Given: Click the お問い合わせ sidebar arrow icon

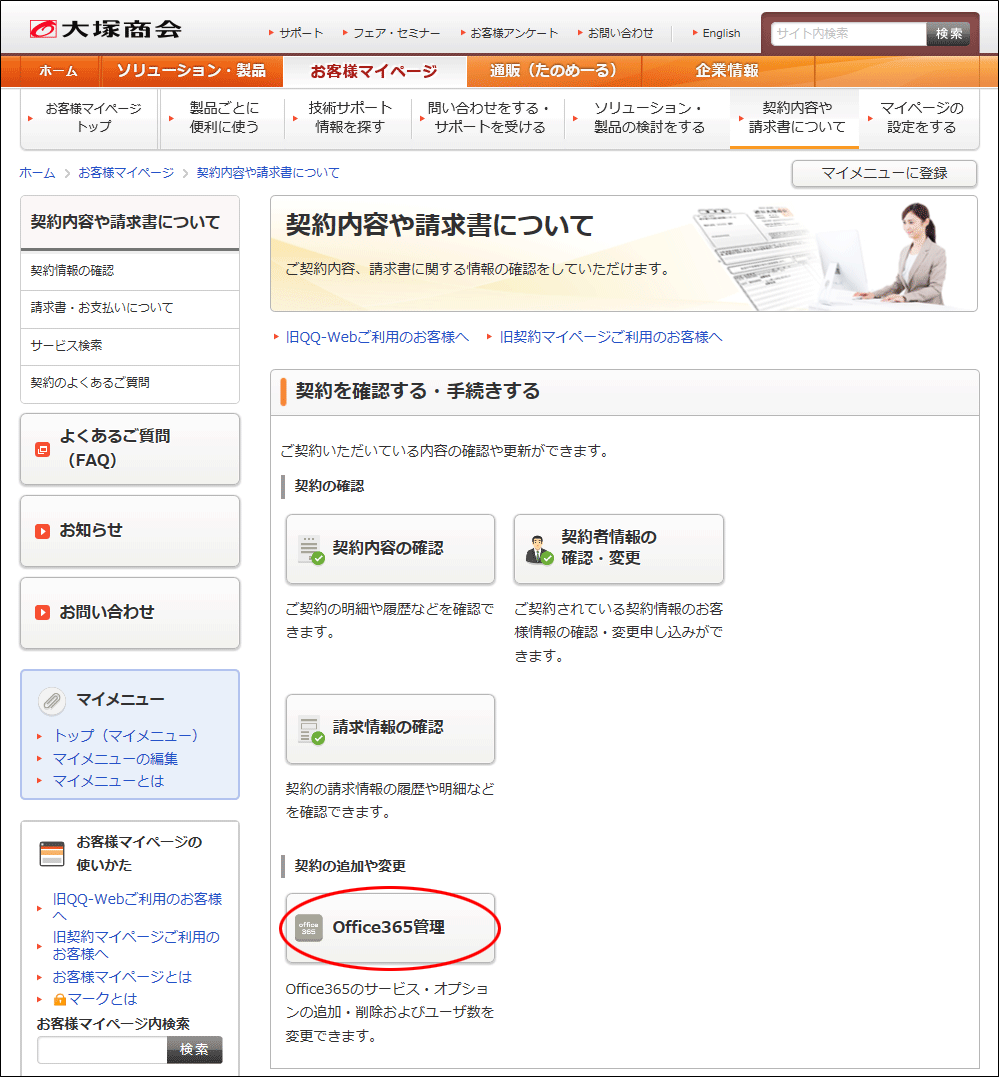Looking at the screenshot, I should click(x=43, y=613).
